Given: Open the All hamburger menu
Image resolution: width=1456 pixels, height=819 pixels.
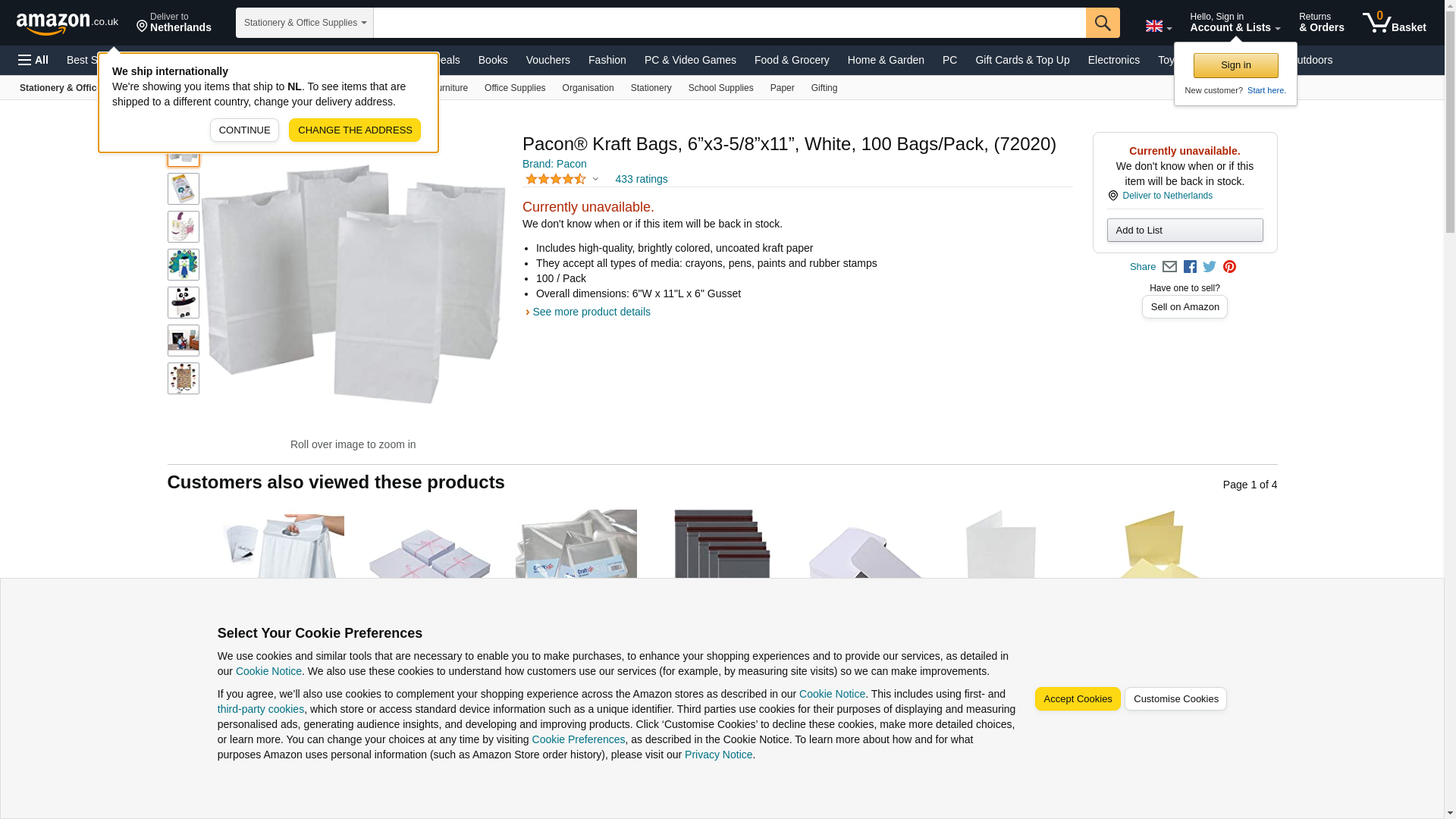Looking at the screenshot, I should 33,60.
